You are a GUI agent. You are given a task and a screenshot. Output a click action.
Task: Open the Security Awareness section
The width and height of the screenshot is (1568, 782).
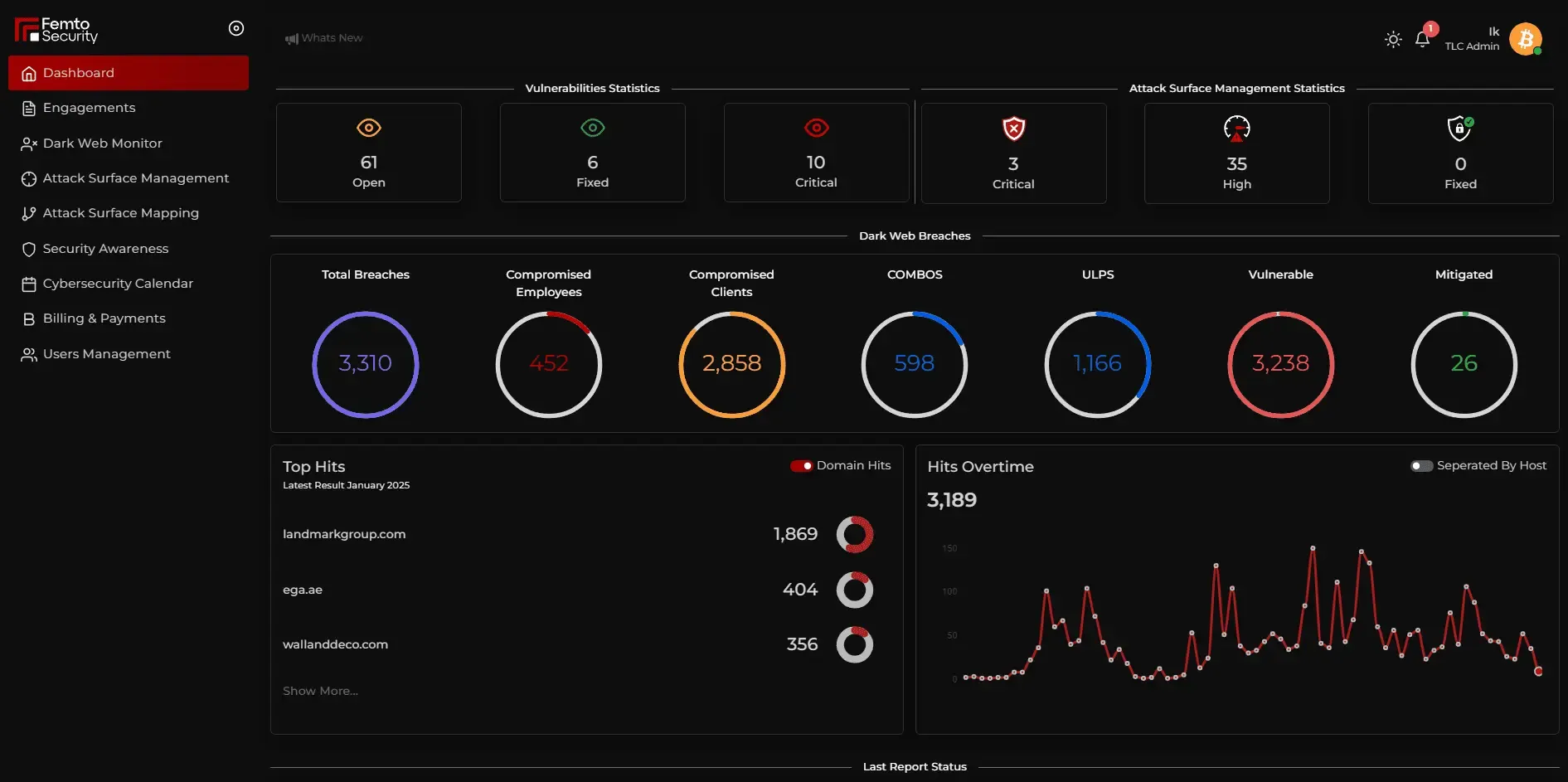105,248
